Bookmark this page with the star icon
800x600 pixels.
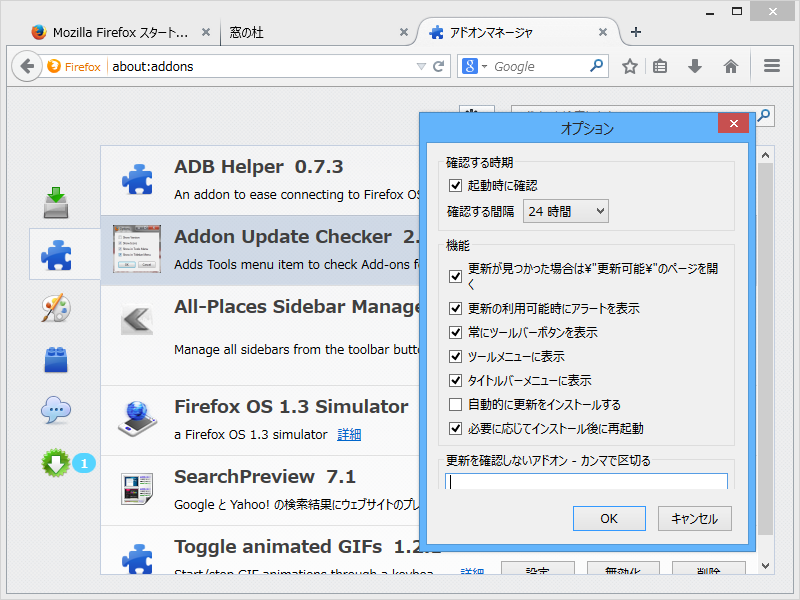[630, 66]
